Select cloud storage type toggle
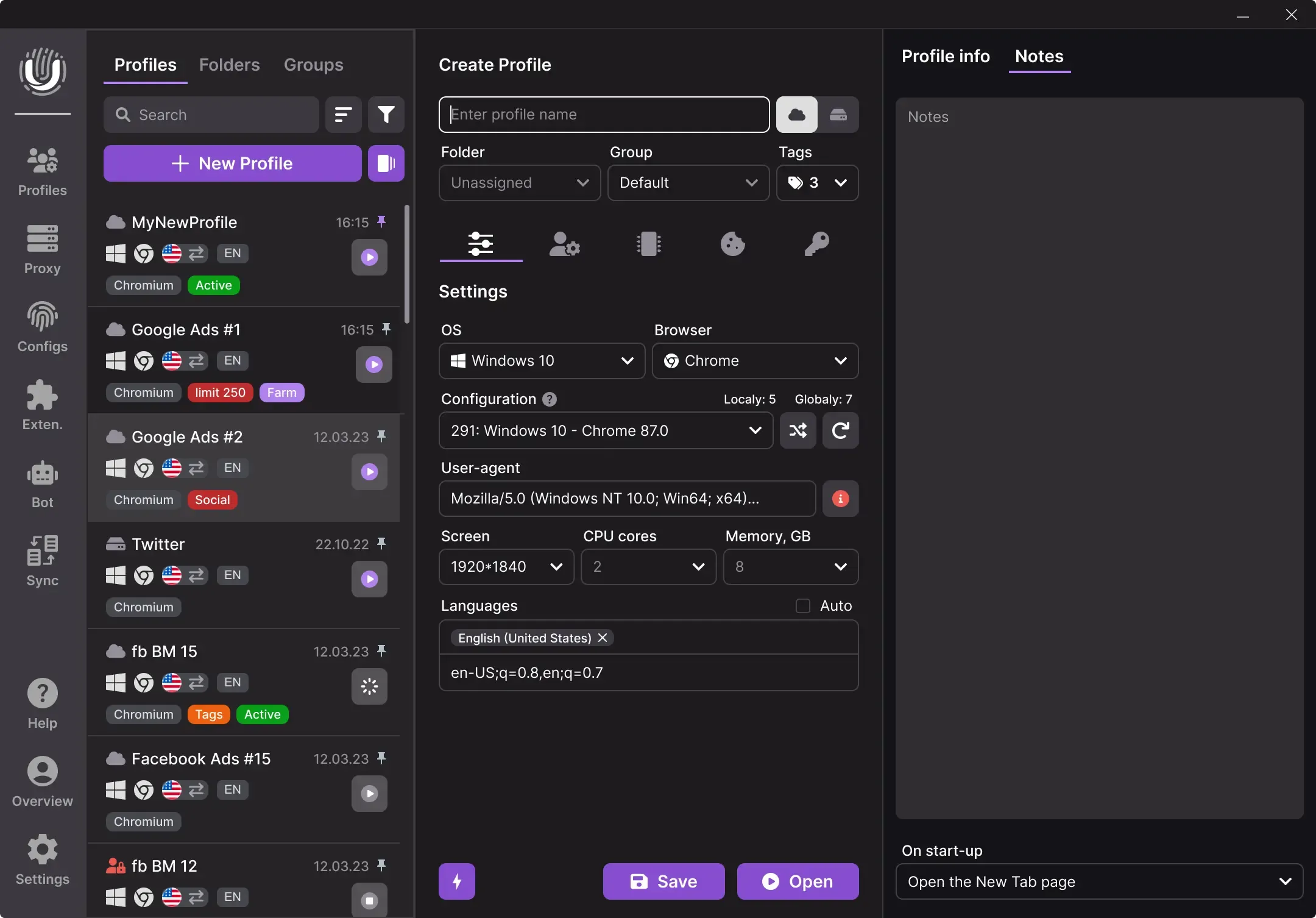Screen dimensions: 1316x918 click(796, 115)
